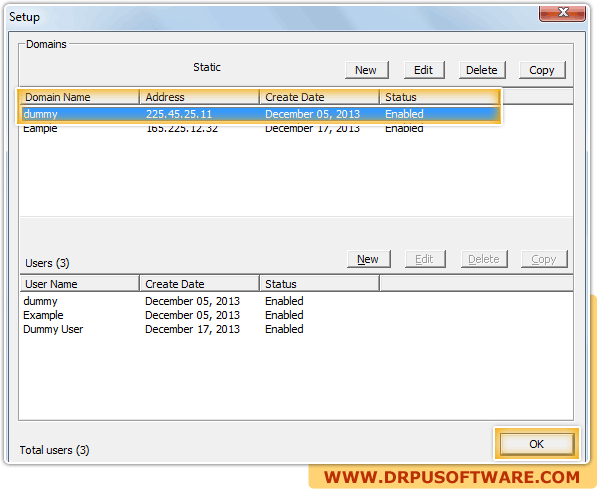Click greyed Copy button in Users section
597x489 pixels.
tap(544, 259)
